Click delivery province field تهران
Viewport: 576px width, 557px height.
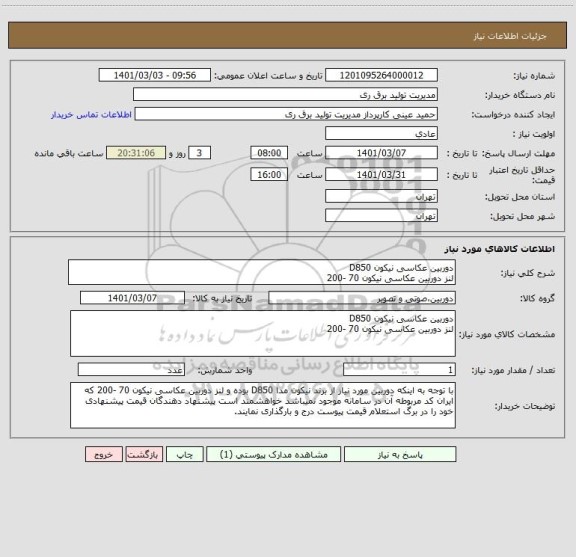point(381,196)
